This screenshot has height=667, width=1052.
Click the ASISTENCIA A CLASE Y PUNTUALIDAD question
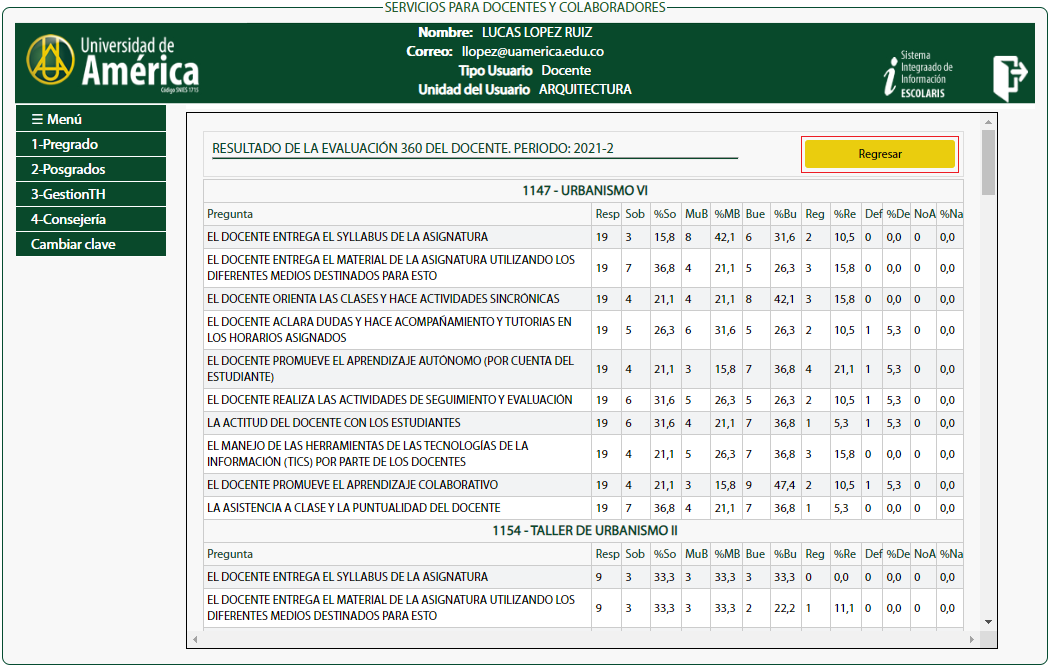click(x=354, y=508)
